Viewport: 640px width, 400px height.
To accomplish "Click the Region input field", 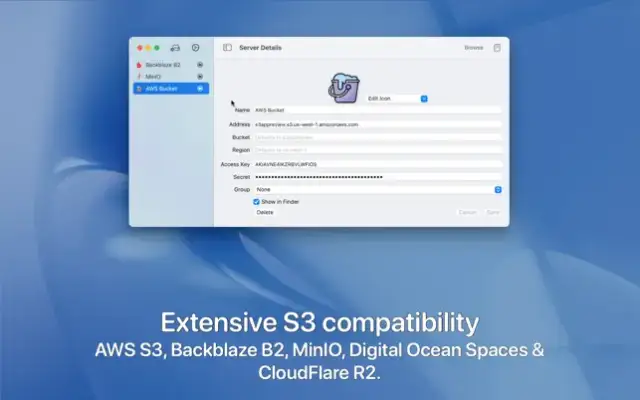I will [378, 150].
